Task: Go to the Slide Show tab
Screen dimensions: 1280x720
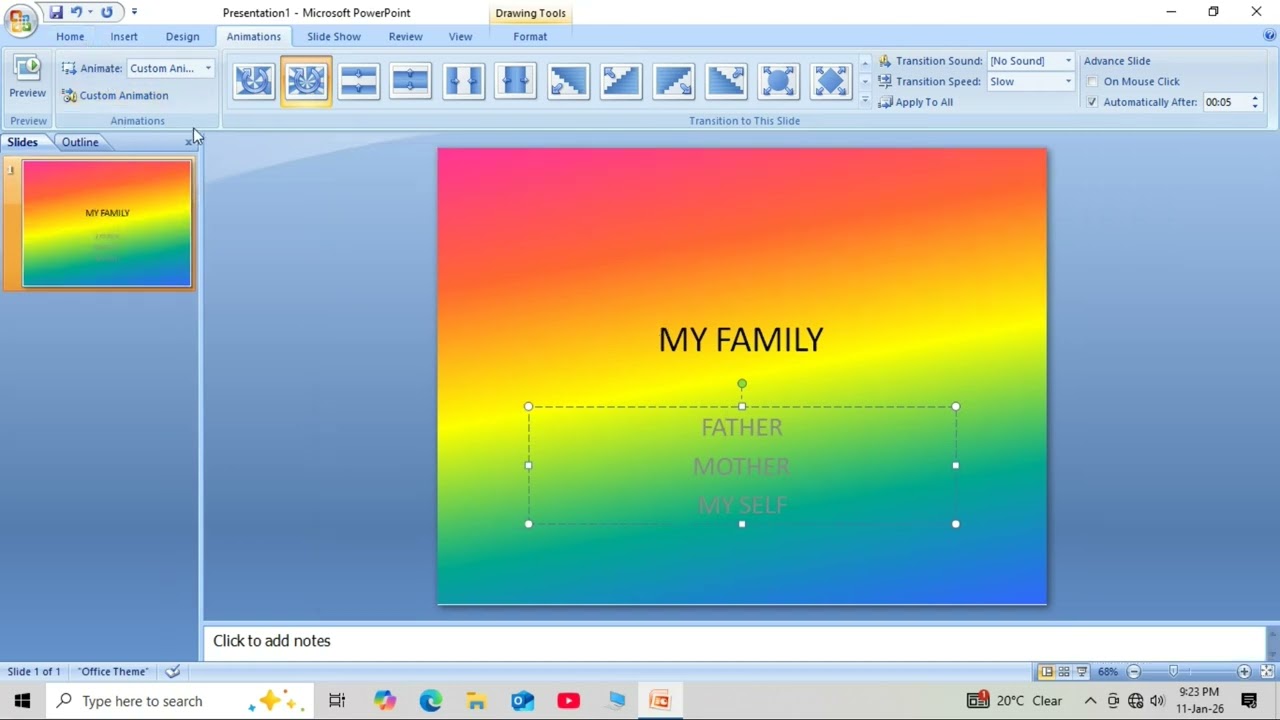Action: coord(334,37)
